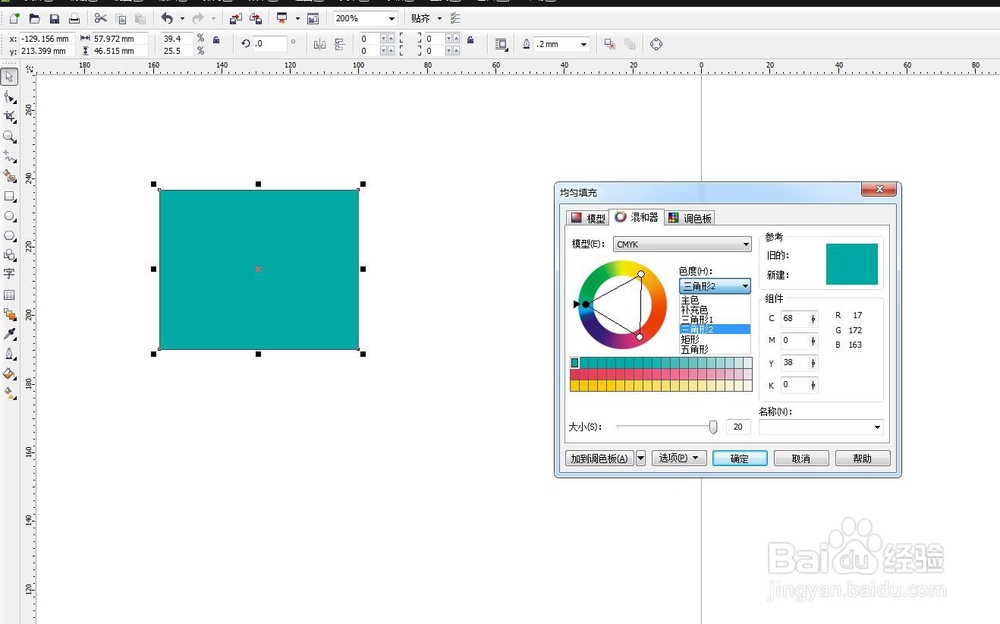1000x624 pixels.
Task: Click the wrap text icon in property bar
Action: point(501,44)
